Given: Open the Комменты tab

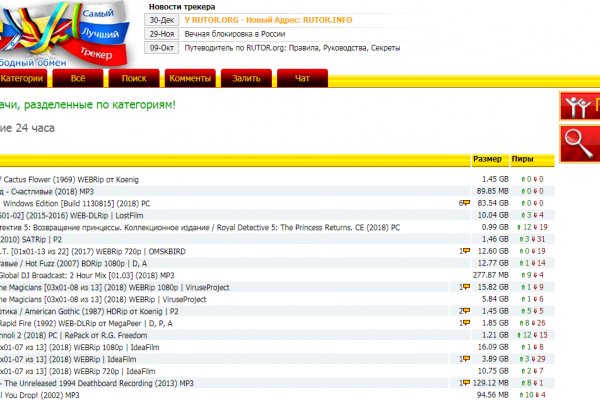Looking at the screenshot, I should (x=190, y=78).
